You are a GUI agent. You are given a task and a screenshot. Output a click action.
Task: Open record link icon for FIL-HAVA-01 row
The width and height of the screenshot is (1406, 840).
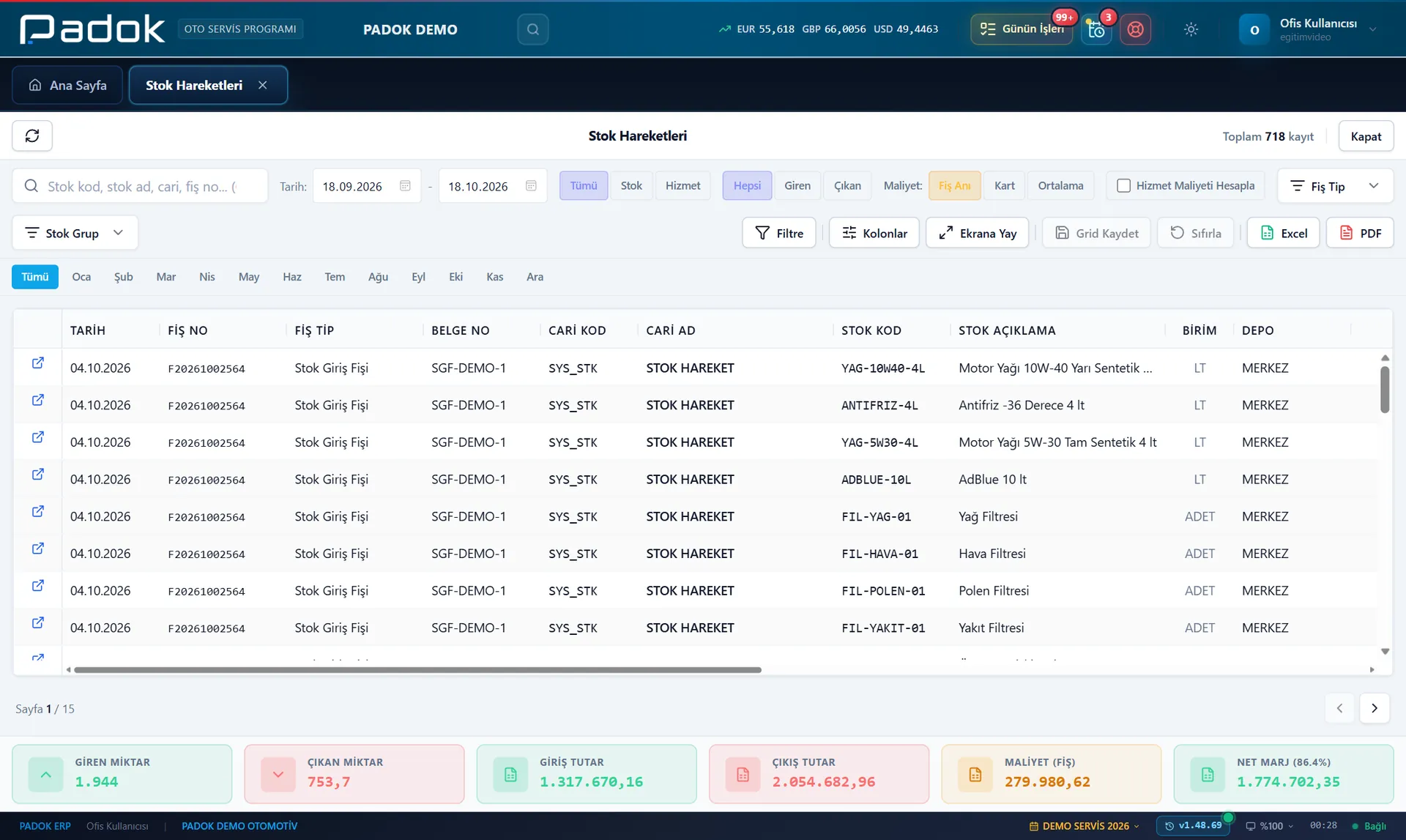38,549
